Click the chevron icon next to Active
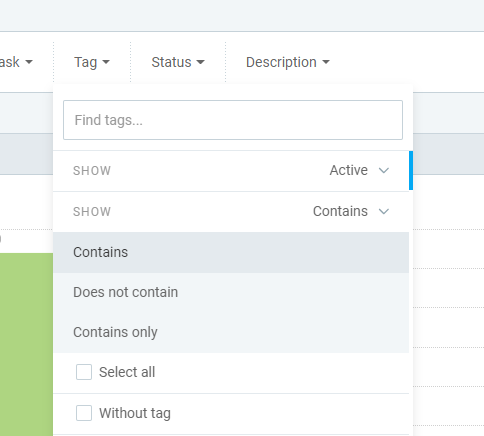This screenshot has width=484, height=436. [x=384, y=171]
